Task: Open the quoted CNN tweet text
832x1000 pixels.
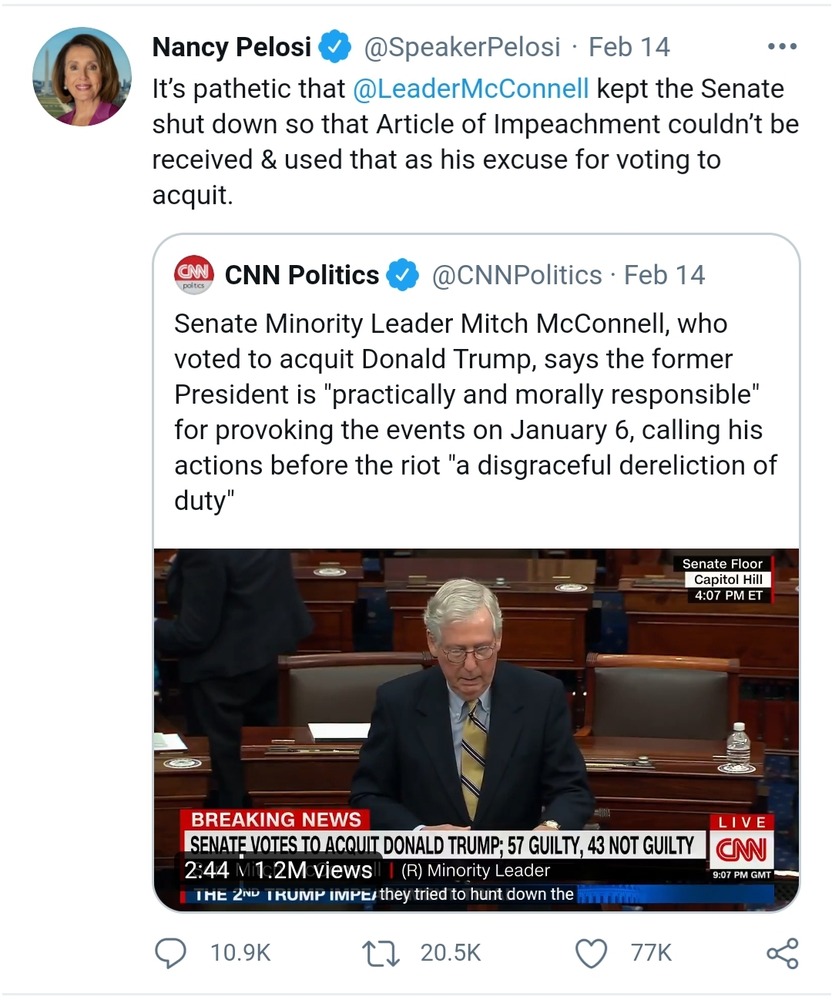Action: pos(476,411)
